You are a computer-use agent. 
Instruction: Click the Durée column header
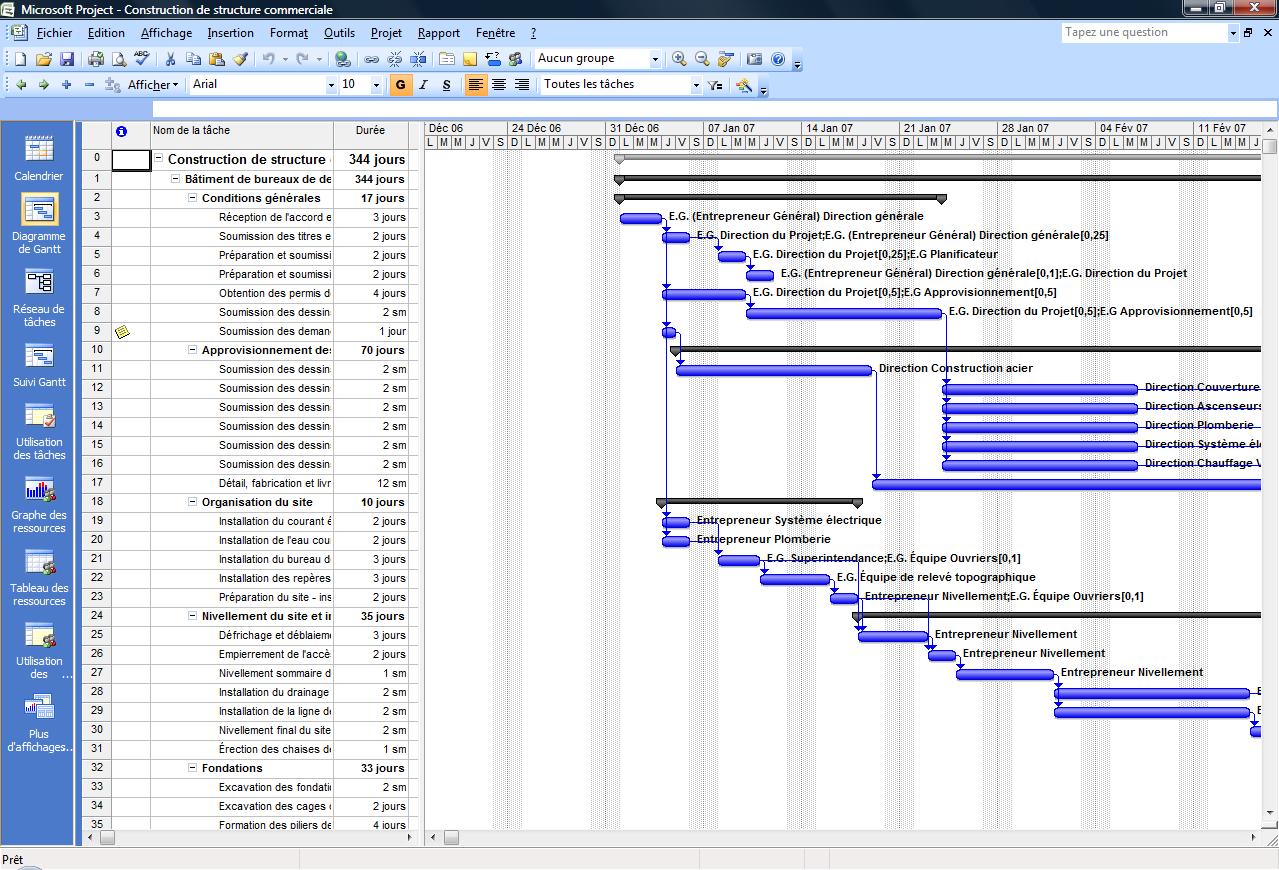371,135
